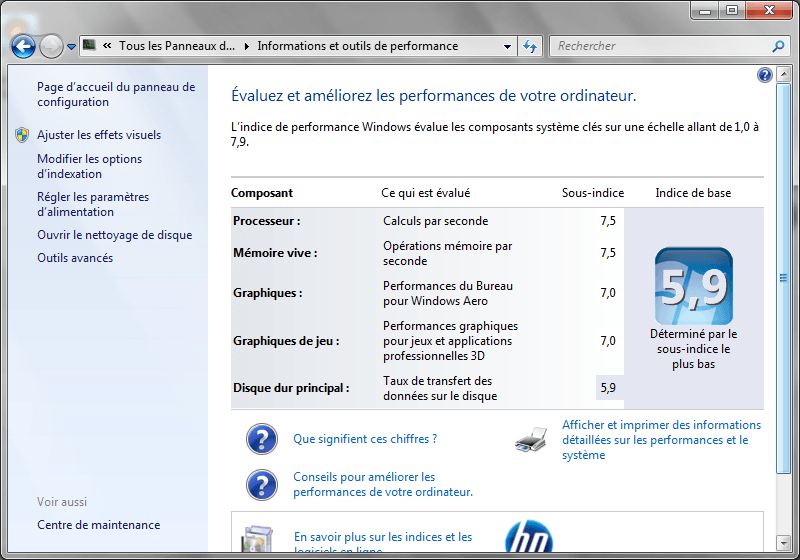Click the printer icon for detailed performance info
800x560 pixels.
(x=531, y=439)
